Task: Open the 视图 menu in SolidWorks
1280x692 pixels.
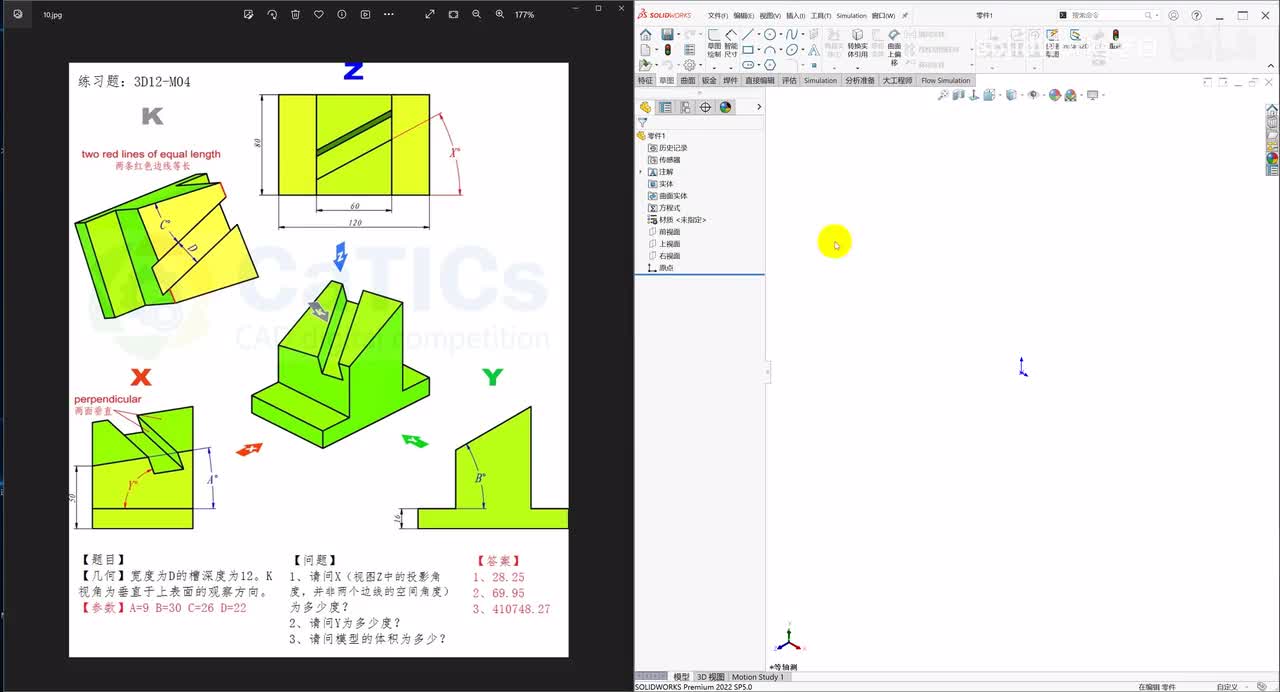Action: (x=769, y=16)
